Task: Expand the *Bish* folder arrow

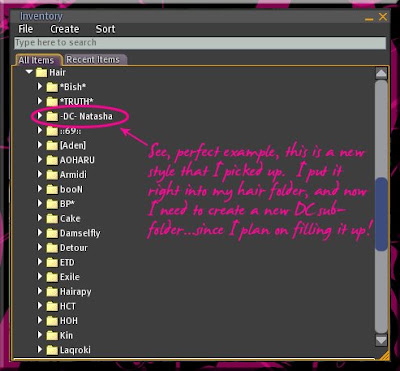Action: click(x=40, y=87)
